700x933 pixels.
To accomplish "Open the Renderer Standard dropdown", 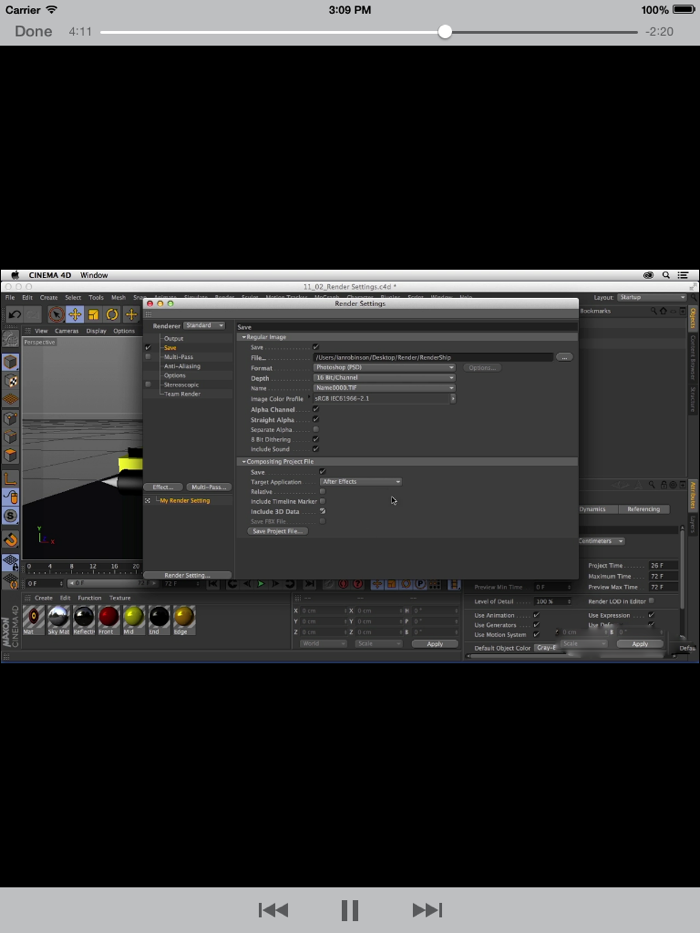I will (x=204, y=325).
